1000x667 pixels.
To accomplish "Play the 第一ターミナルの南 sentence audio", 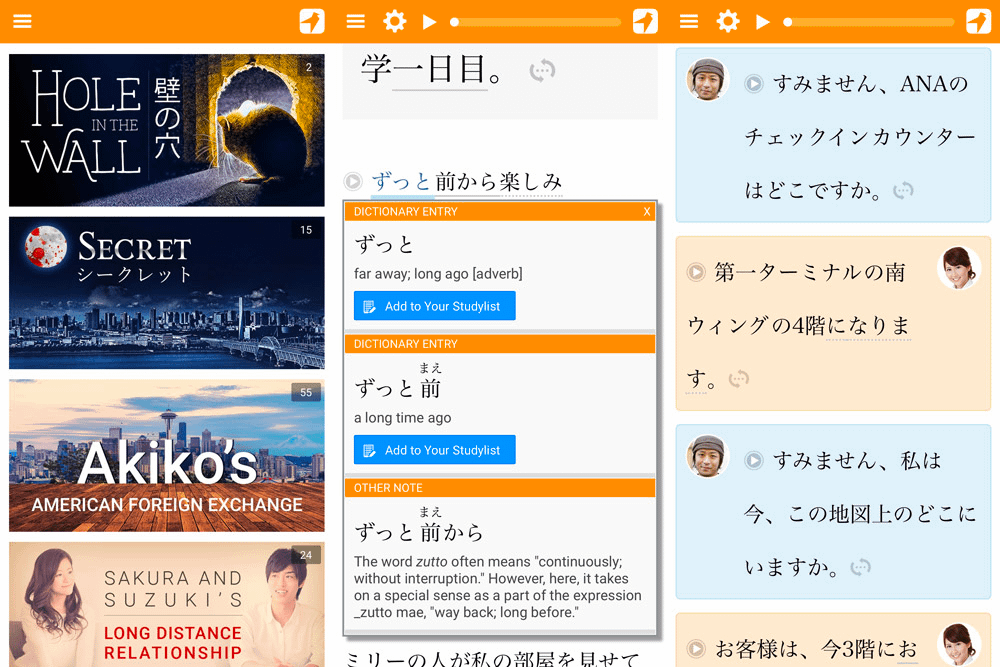I will point(696,272).
